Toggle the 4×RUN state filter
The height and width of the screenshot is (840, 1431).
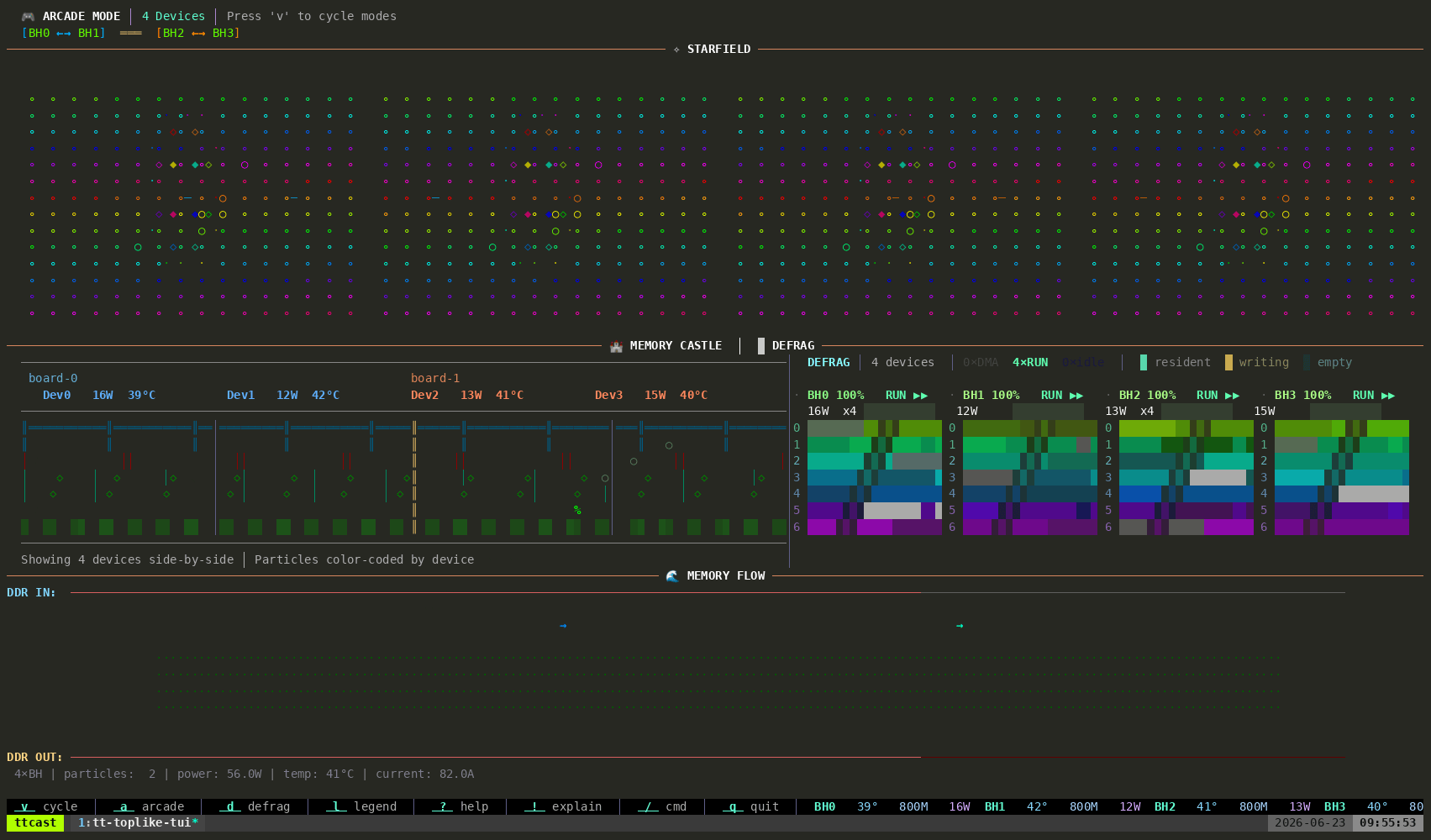1030,363
